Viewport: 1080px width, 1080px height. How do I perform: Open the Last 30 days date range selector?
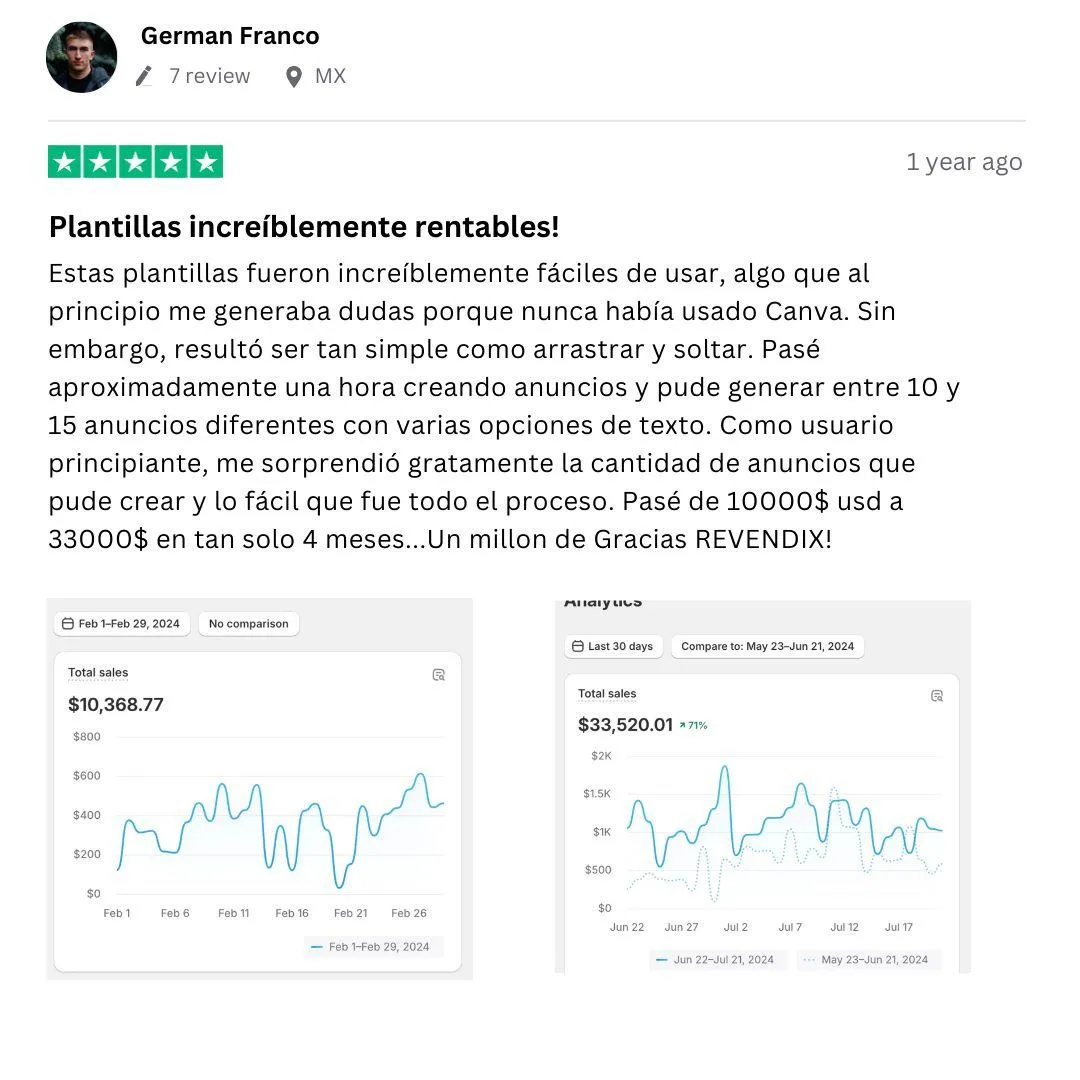tap(614, 646)
